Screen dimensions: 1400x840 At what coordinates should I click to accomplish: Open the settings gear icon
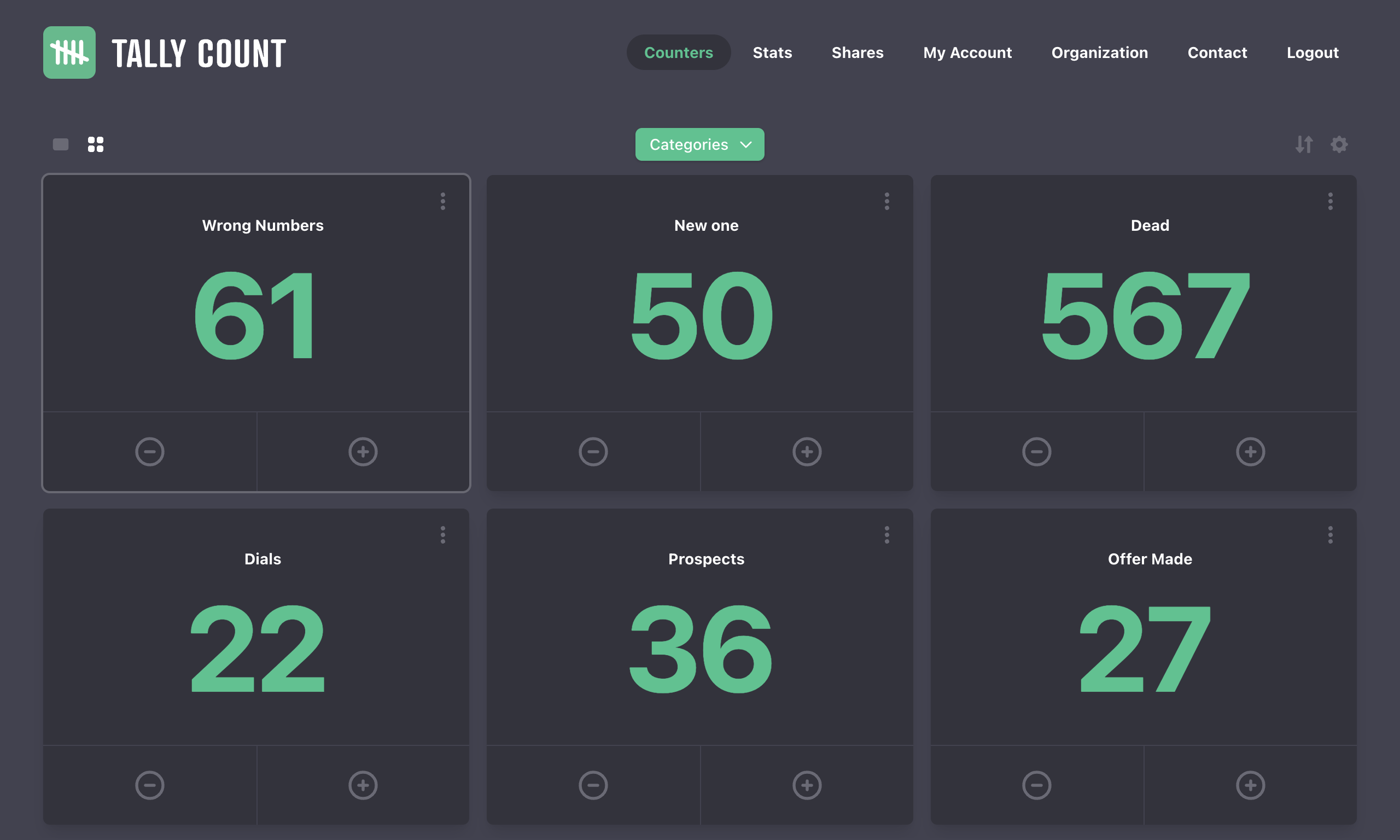tap(1338, 144)
